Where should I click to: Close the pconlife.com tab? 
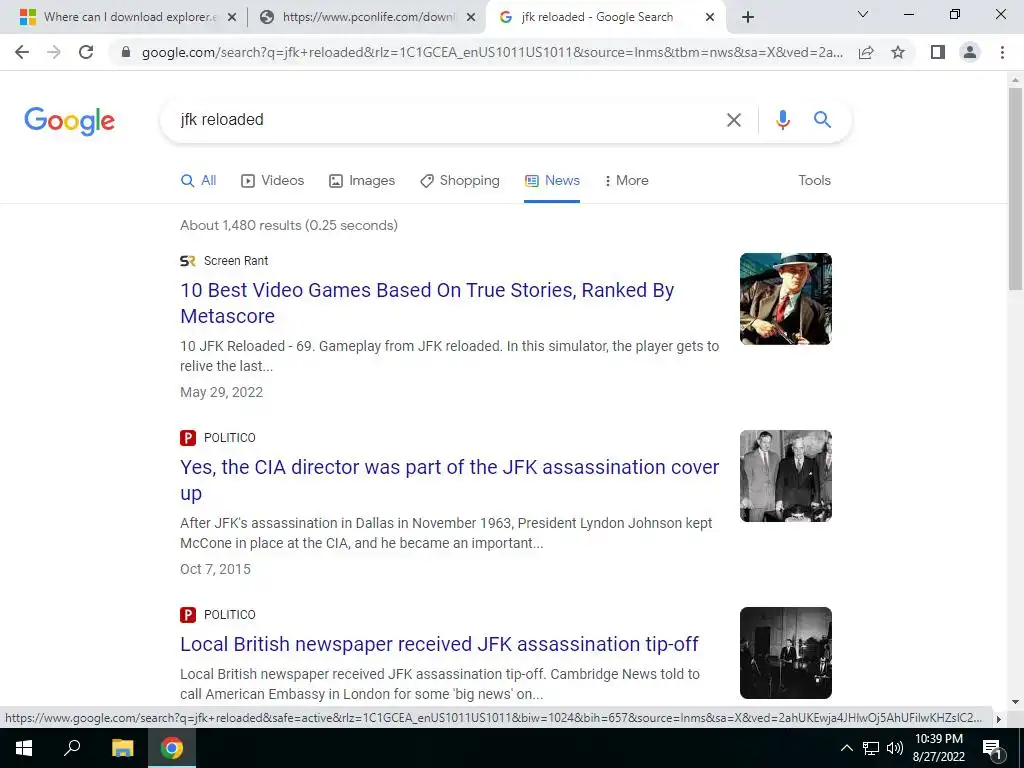point(471,18)
